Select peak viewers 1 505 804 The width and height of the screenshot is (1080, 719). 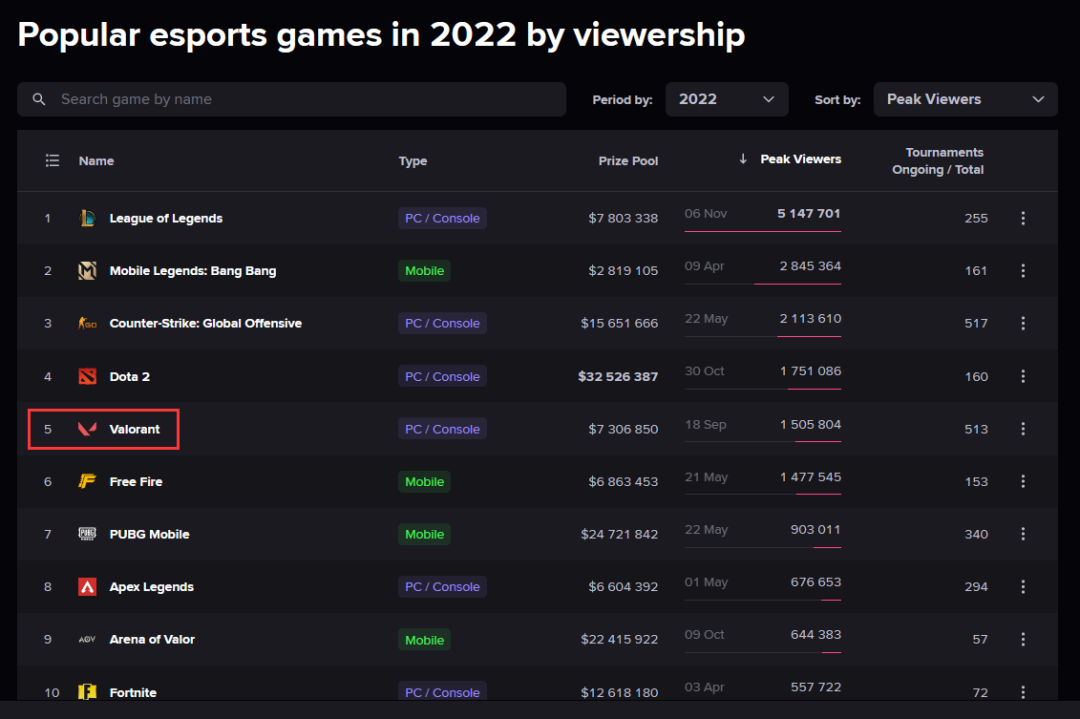(810, 424)
